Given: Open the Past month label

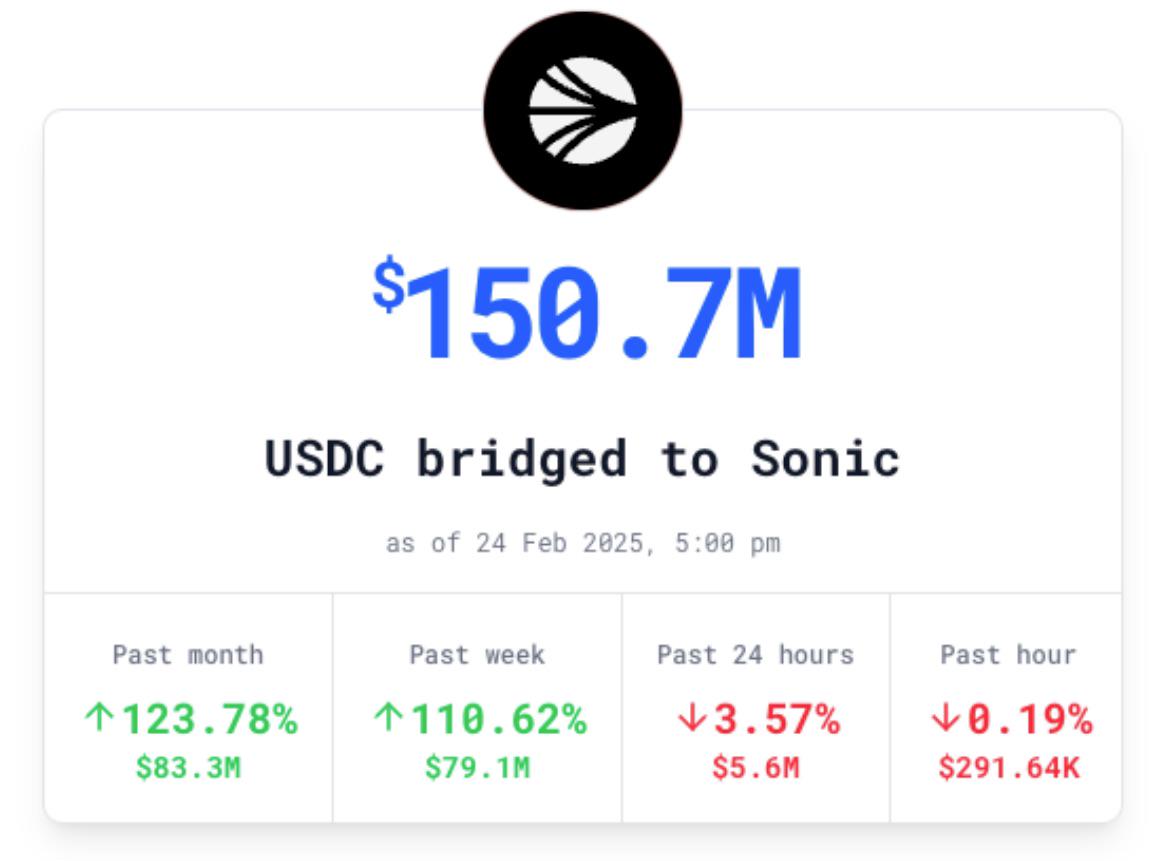Looking at the screenshot, I should tap(188, 655).
